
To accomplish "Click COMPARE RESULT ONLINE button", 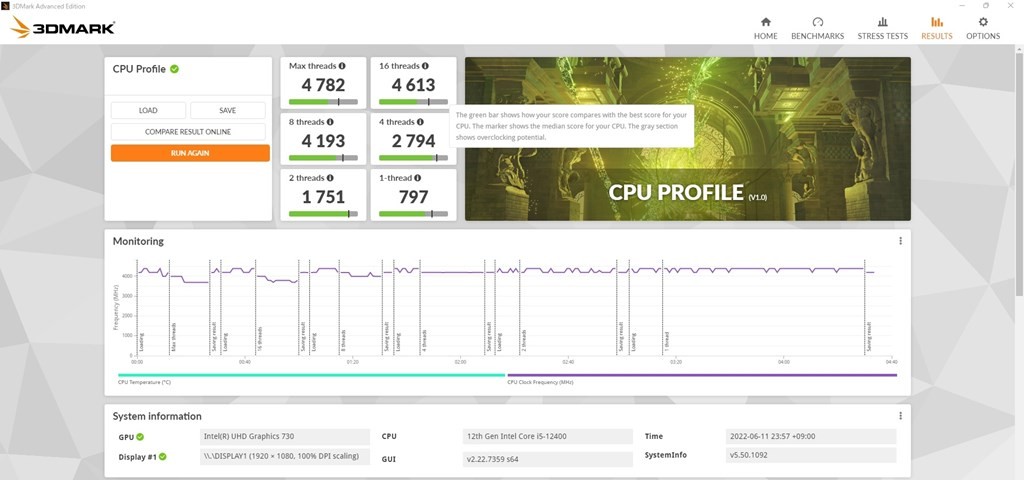I will tap(188, 132).
